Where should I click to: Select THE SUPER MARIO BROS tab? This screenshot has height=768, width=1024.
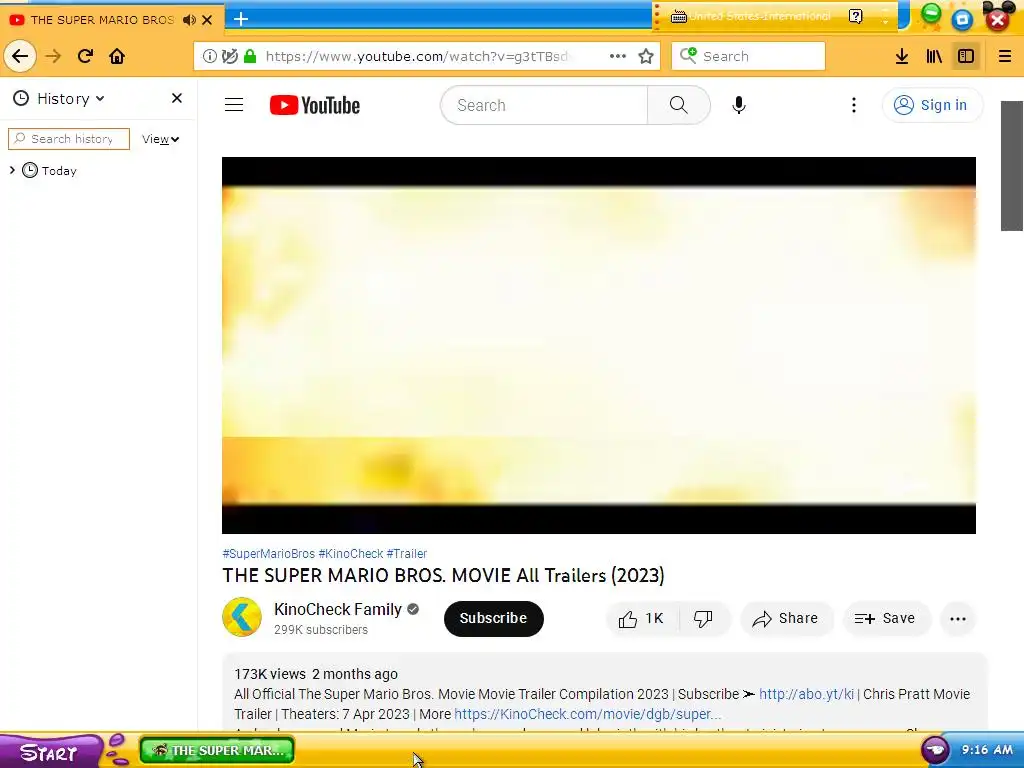[x=101, y=20]
